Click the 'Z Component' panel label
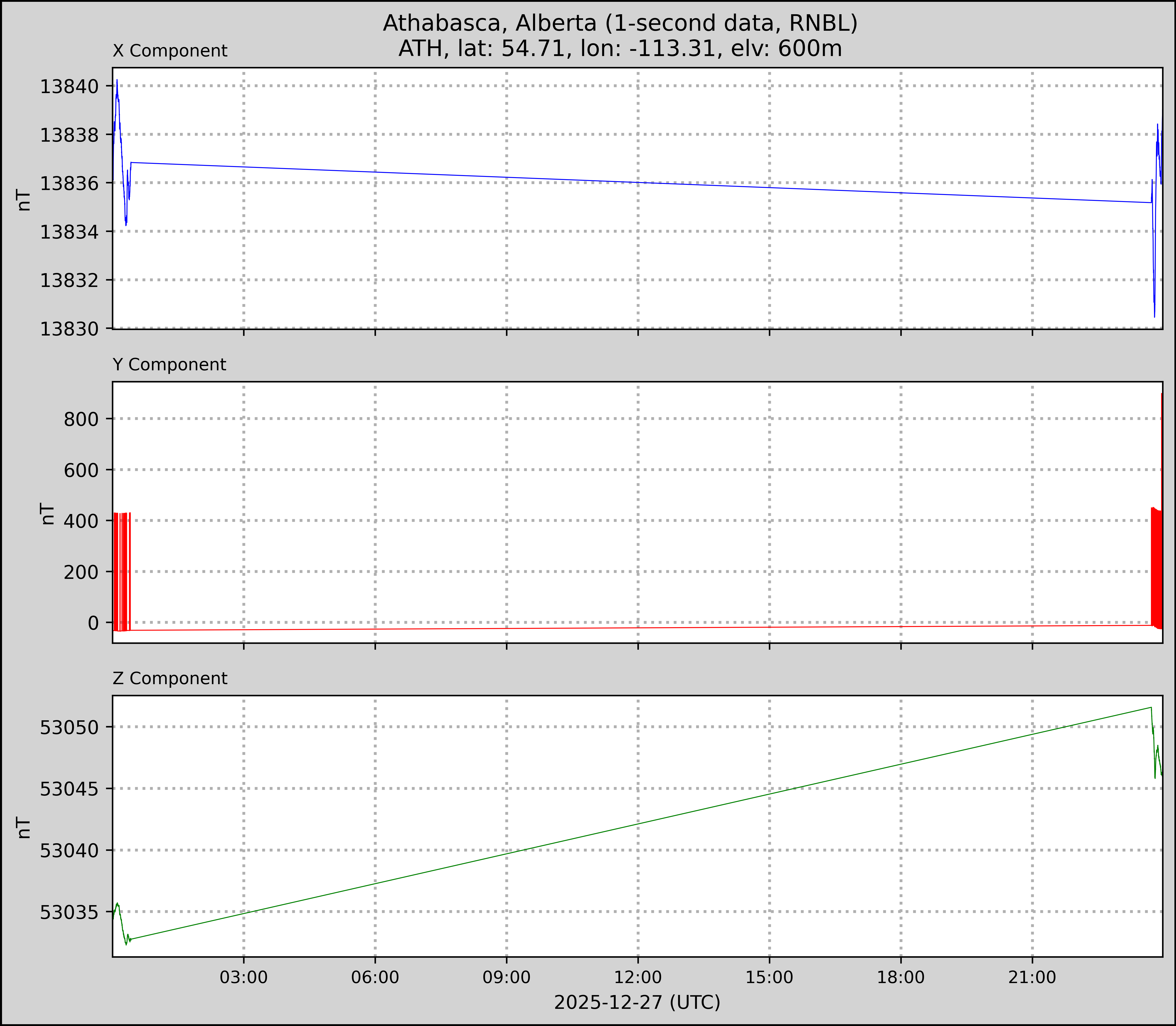Screen dimensions: 1176x1026 click(x=170, y=679)
